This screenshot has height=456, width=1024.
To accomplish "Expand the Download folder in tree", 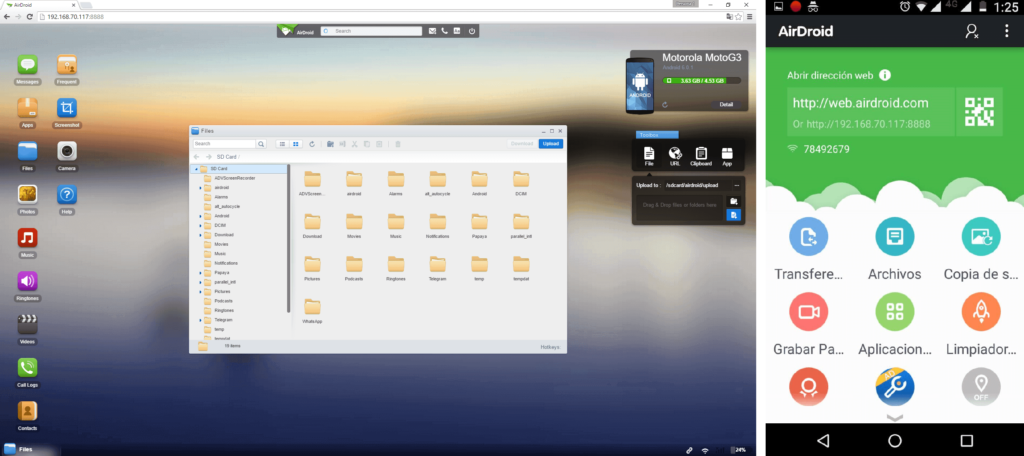I will click(200, 235).
